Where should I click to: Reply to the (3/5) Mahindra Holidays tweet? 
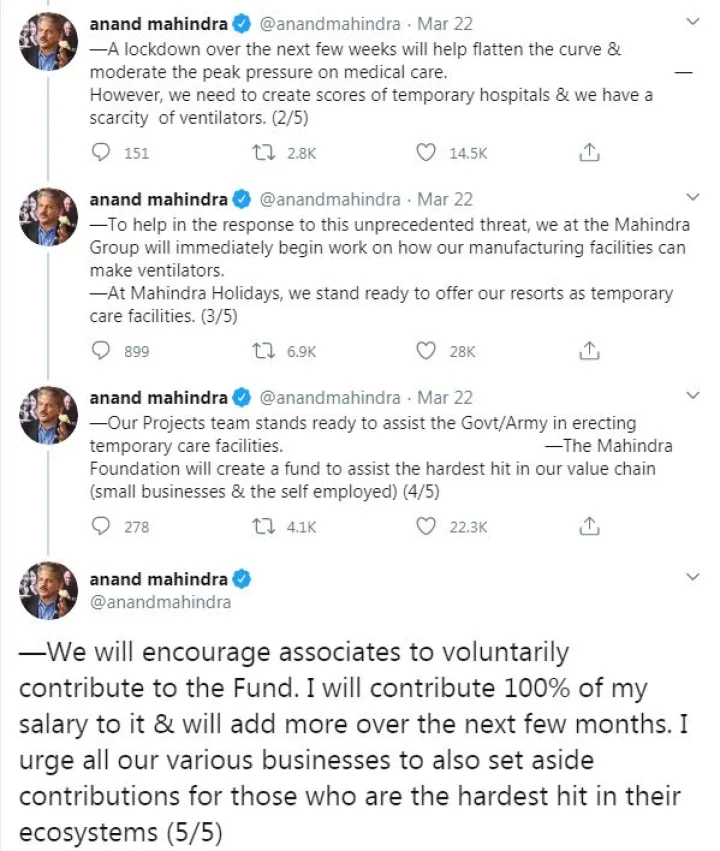coord(101,351)
